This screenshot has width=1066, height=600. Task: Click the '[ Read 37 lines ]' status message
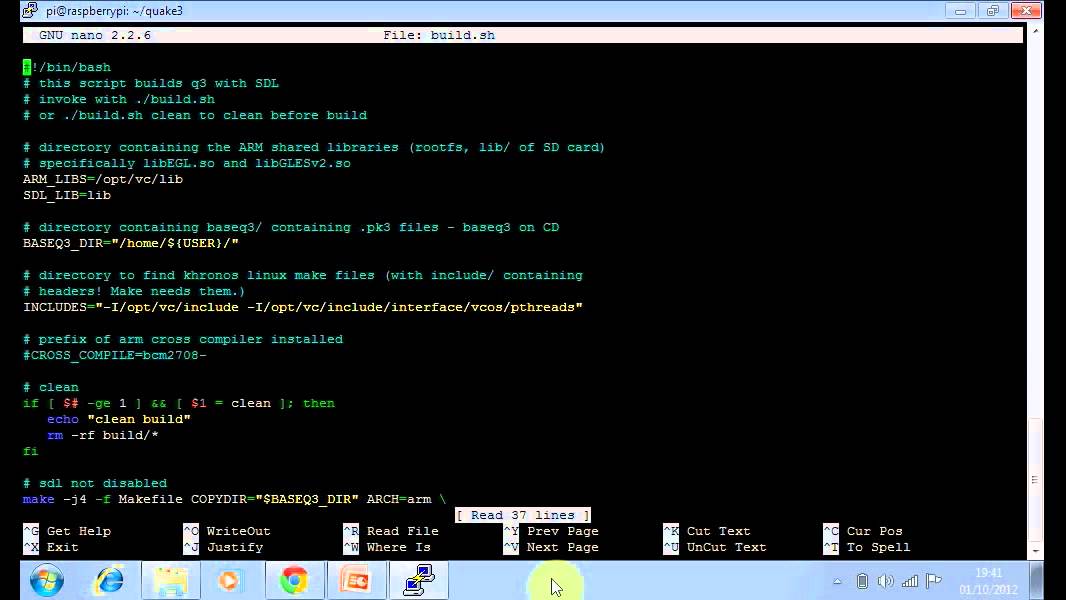[x=523, y=515]
